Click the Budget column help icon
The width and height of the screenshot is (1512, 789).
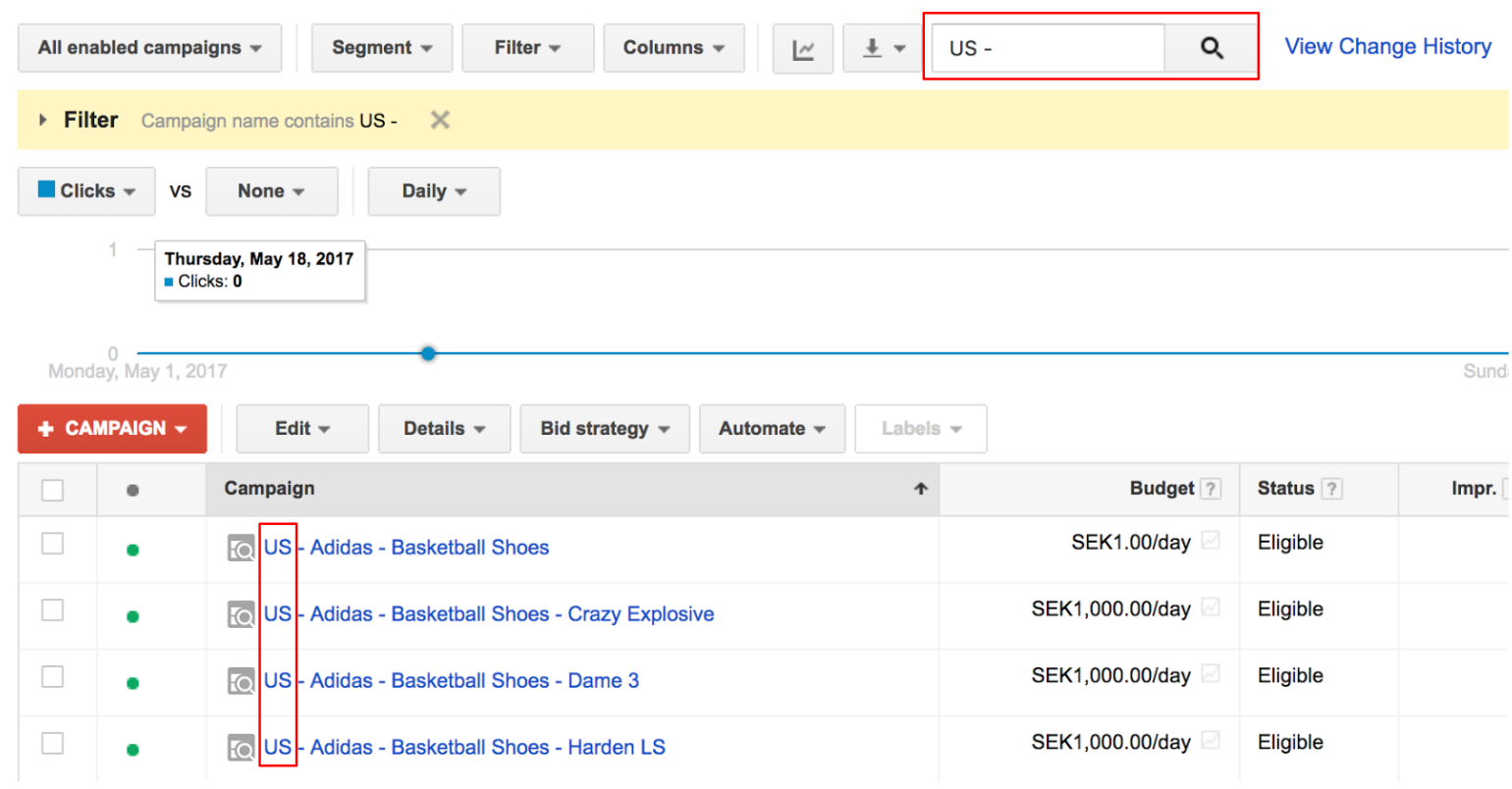click(1211, 488)
